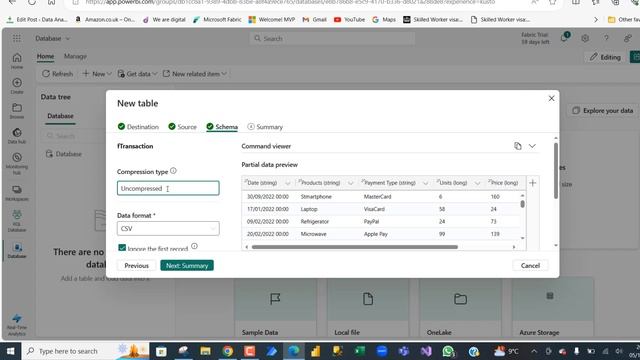Switch to the Manage tab
This screenshot has width=640, height=360.
coord(75,56)
